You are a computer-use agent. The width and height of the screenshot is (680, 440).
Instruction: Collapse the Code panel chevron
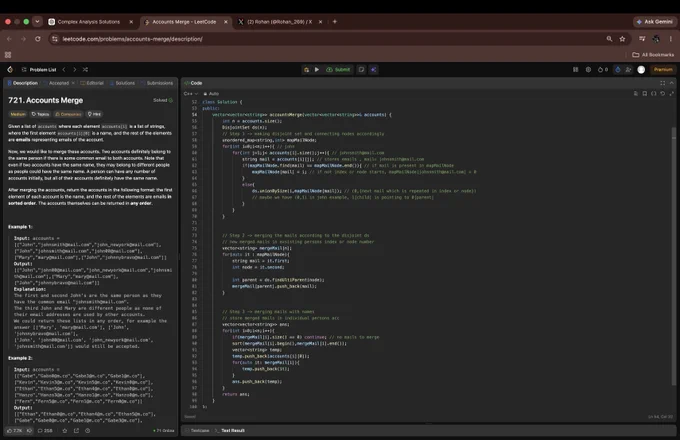pos(671,83)
